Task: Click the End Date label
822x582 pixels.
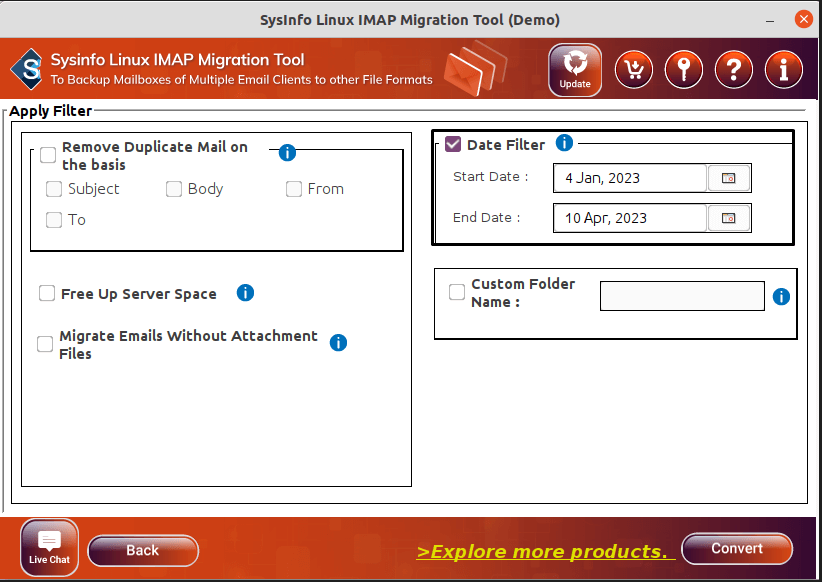Action: coord(486,217)
